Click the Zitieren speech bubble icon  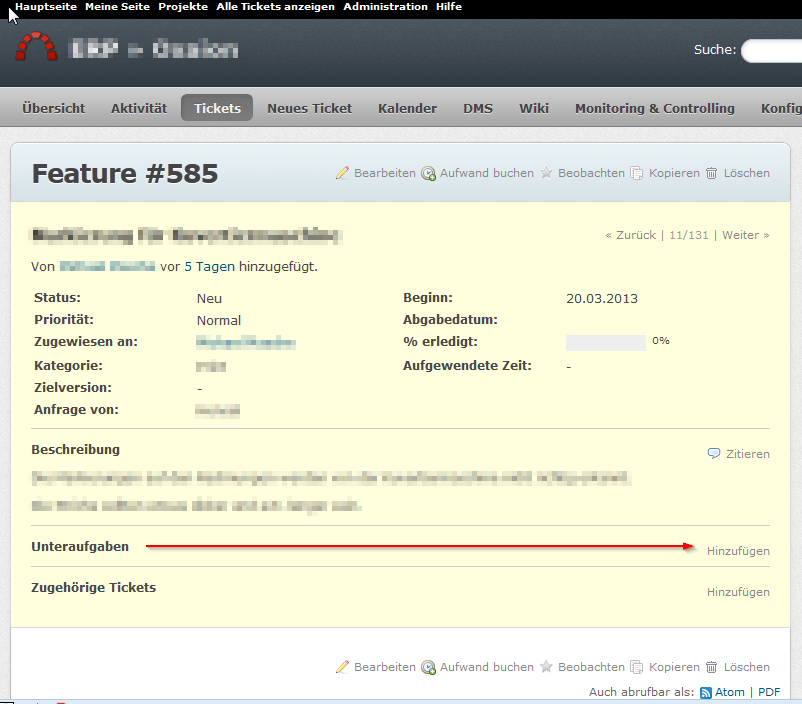[x=714, y=453]
